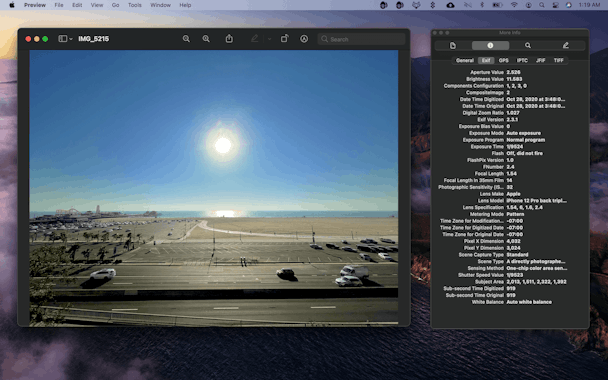The height and width of the screenshot is (380, 608).
Task: Select the Lens Model iPhone 12 Pro value
Action: point(536,200)
